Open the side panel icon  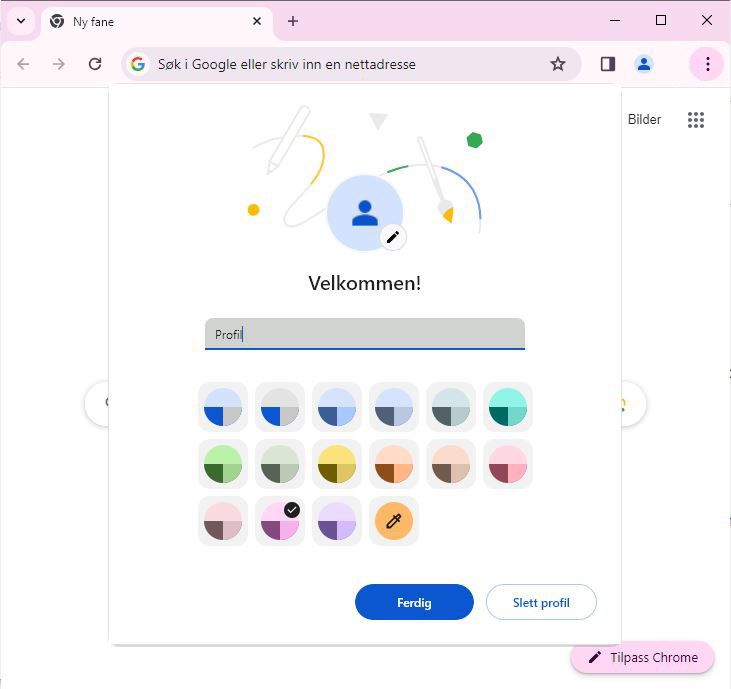(608, 64)
